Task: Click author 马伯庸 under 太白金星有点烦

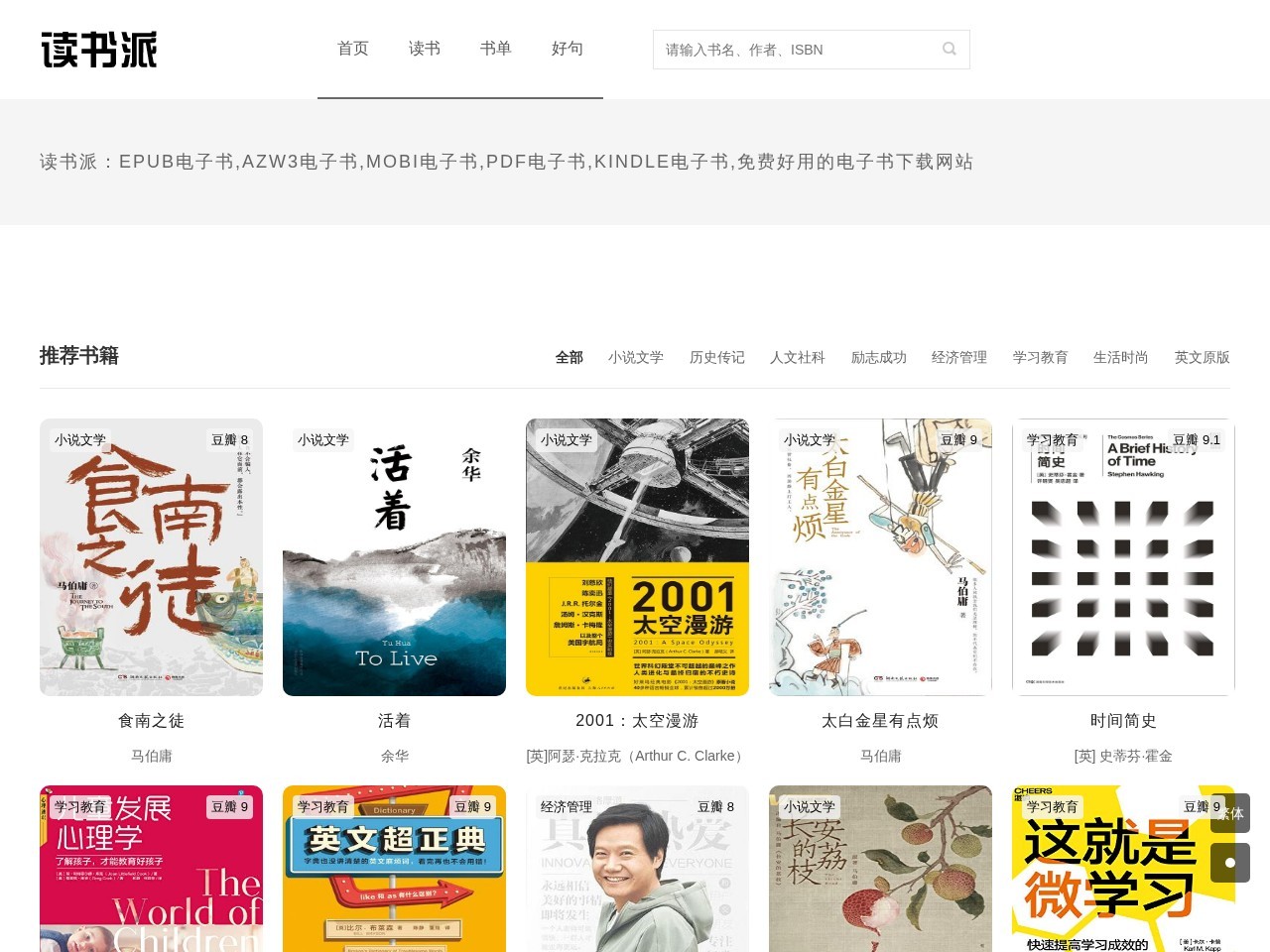Action: [x=881, y=756]
